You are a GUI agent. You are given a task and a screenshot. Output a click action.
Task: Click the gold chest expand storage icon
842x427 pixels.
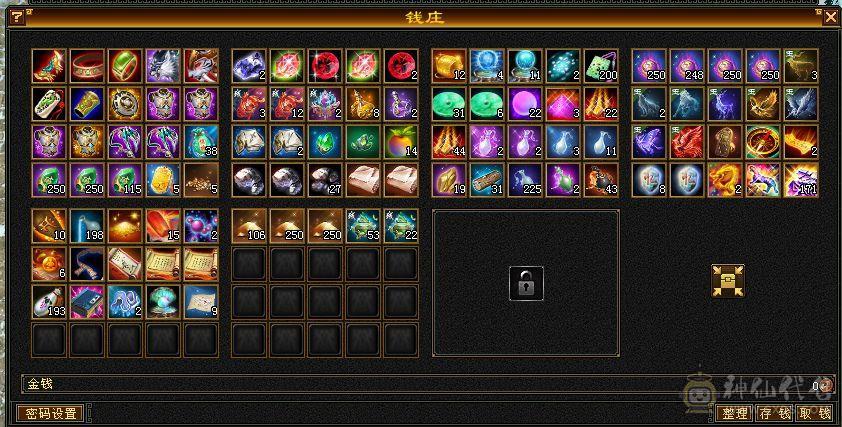[728, 280]
